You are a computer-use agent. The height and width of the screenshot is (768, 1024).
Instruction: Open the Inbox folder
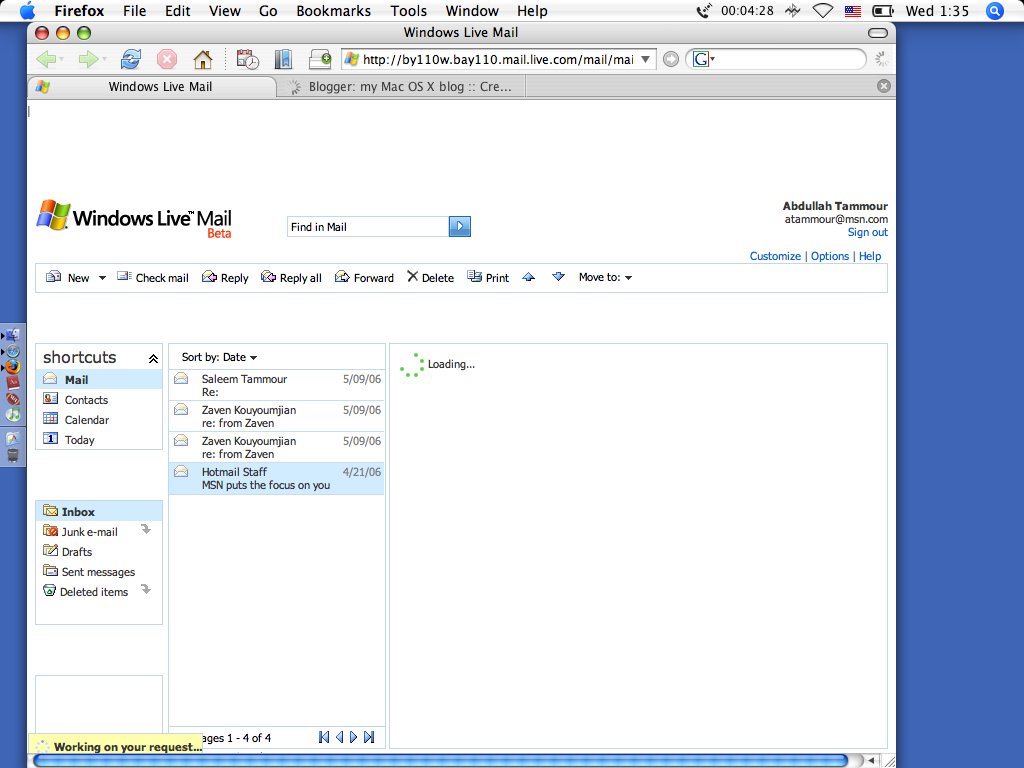(99, 511)
